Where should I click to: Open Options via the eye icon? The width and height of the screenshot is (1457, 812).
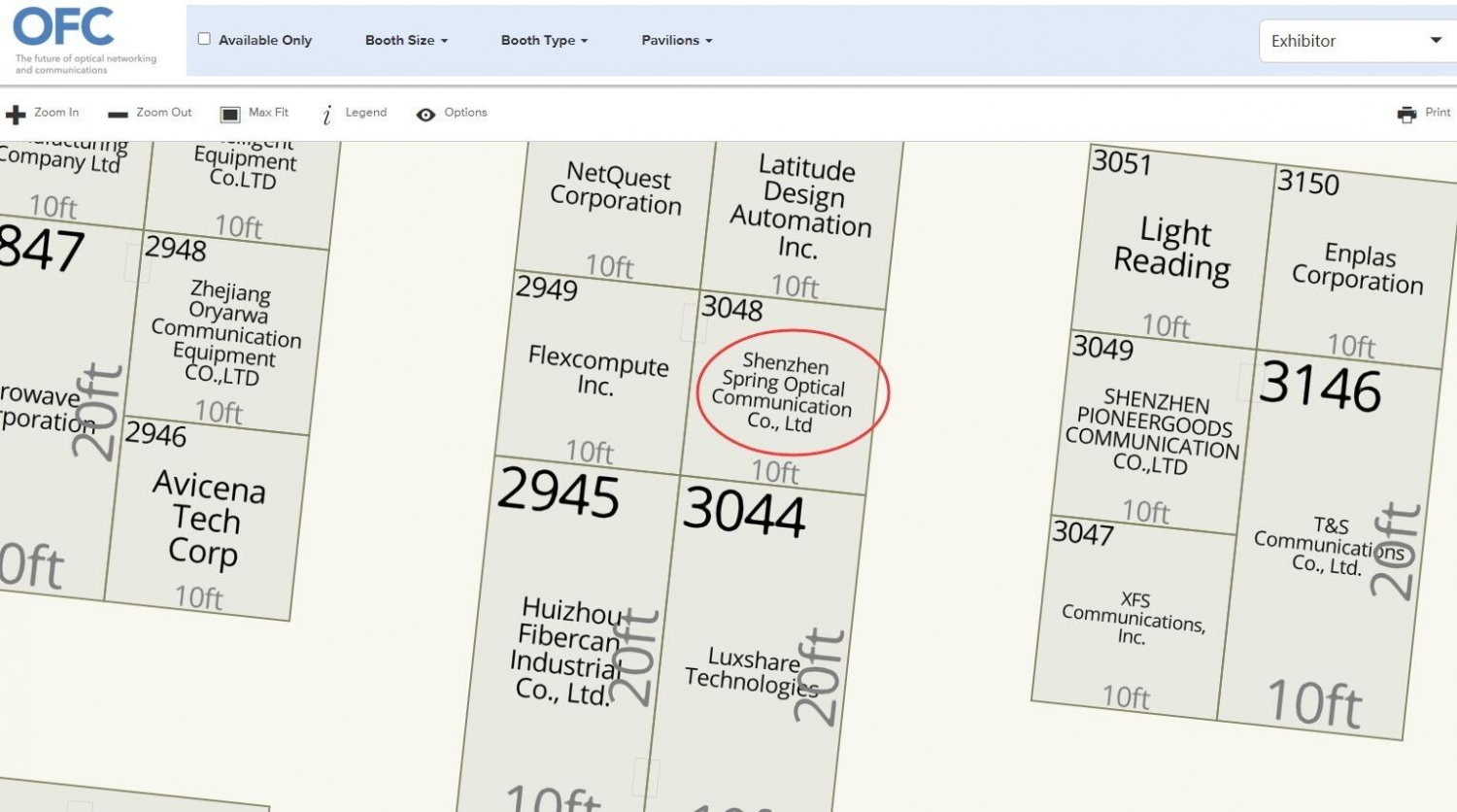425,115
